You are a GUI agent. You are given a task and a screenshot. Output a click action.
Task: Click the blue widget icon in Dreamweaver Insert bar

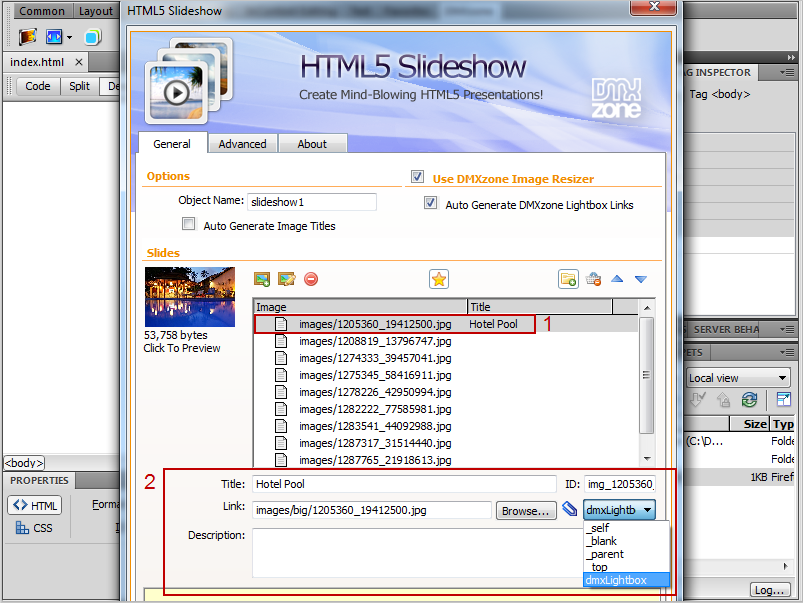54,37
